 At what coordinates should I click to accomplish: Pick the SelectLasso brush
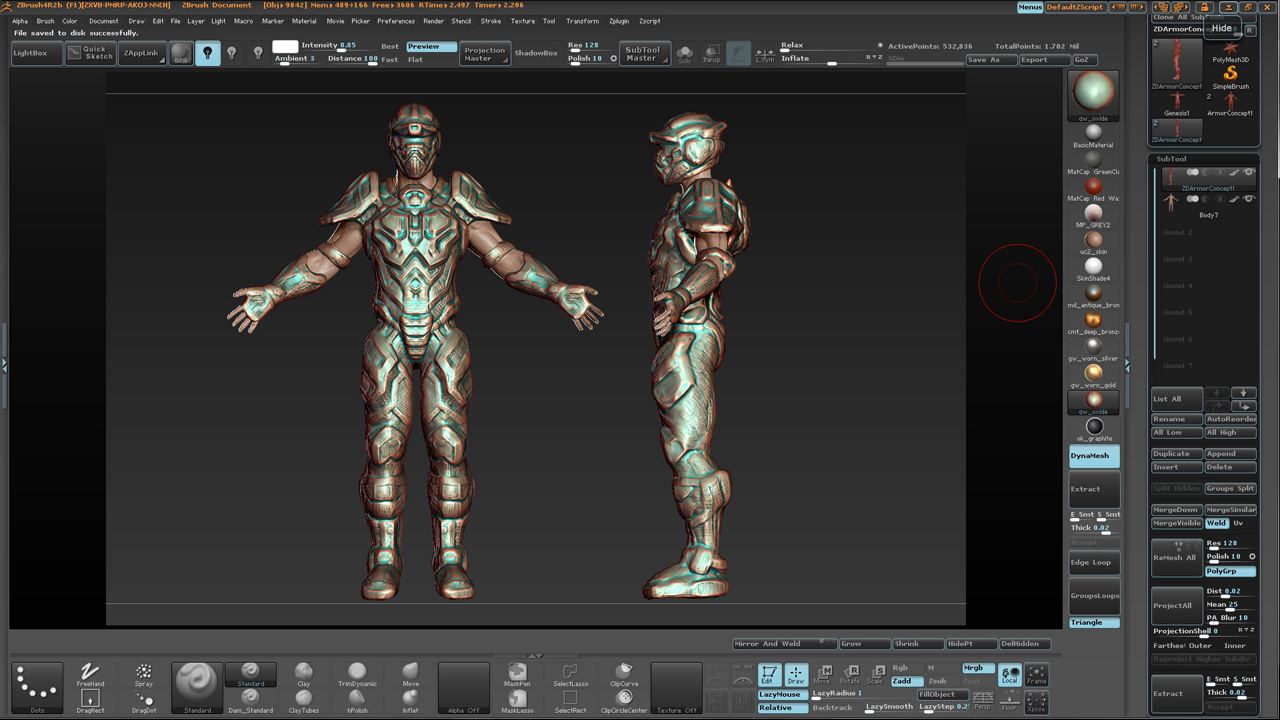click(x=570, y=674)
